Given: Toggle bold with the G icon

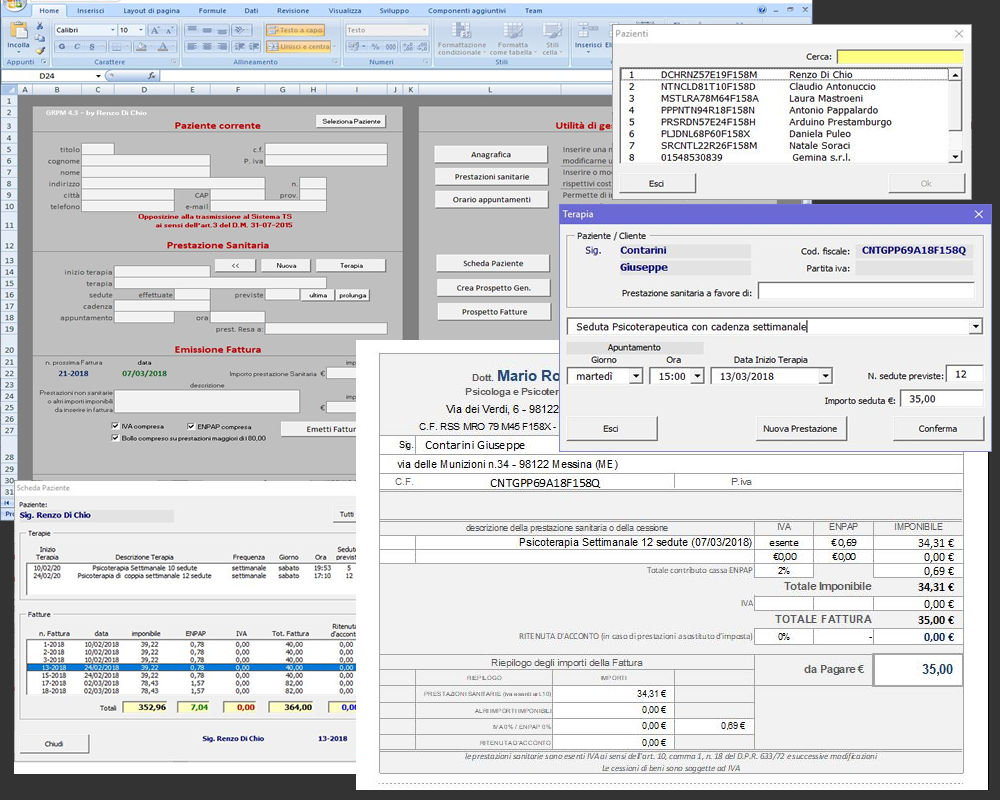Looking at the screenshot, I should pos(62,47).
